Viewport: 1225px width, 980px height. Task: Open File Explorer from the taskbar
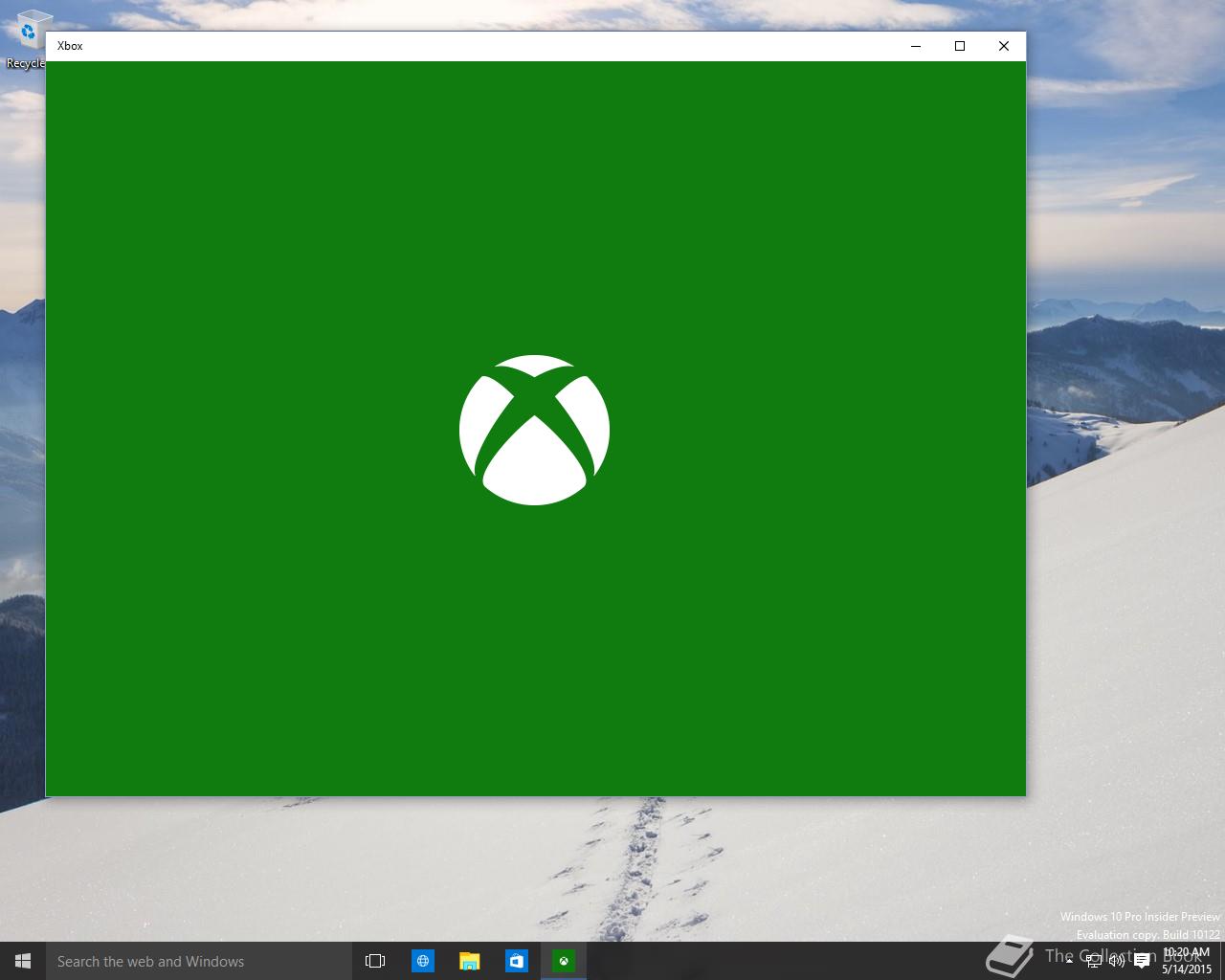(x=470, y=961)
